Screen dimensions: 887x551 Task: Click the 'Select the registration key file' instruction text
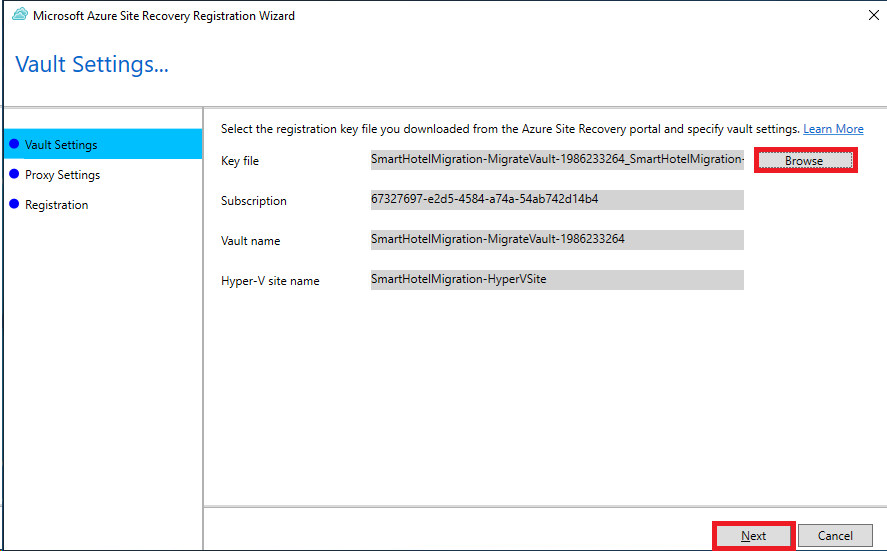(510, 129)
